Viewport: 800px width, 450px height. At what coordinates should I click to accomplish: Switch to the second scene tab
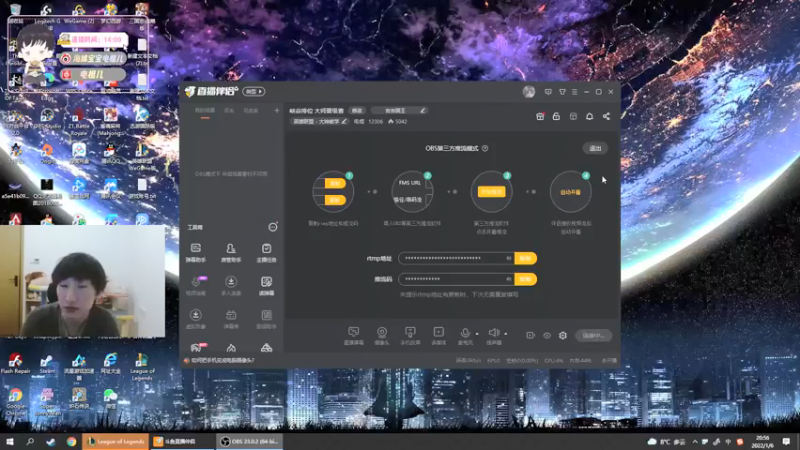click(x=229, y=111)
